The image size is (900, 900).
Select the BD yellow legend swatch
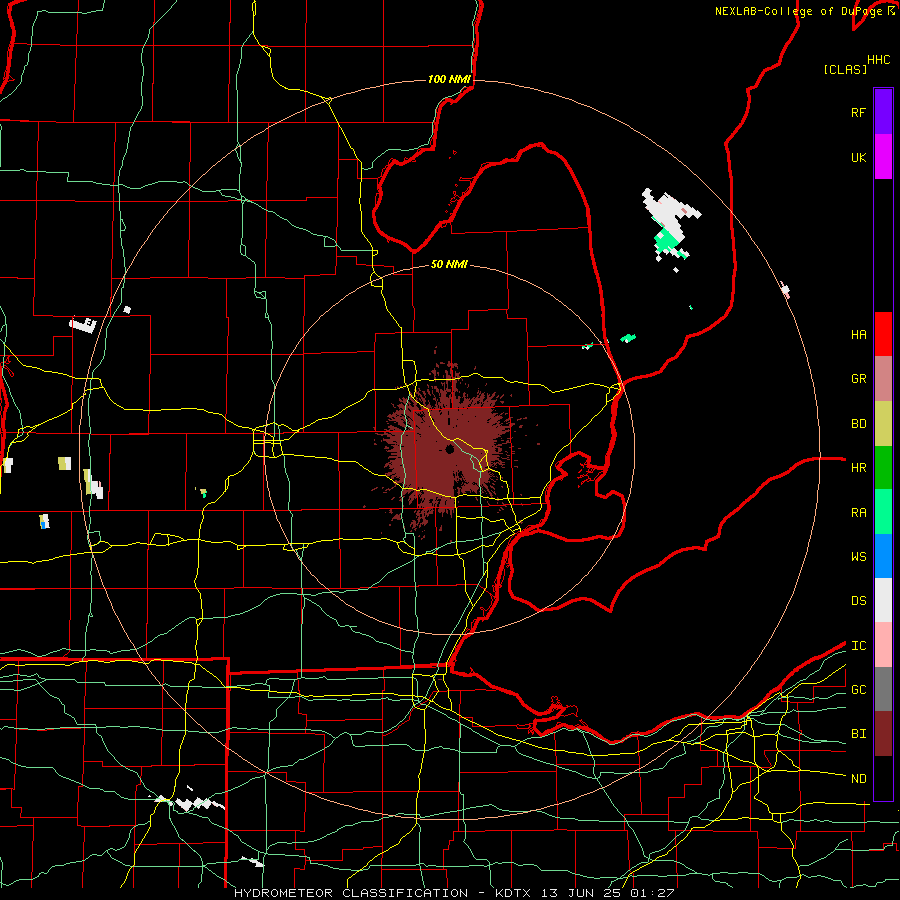click(883, 424)
